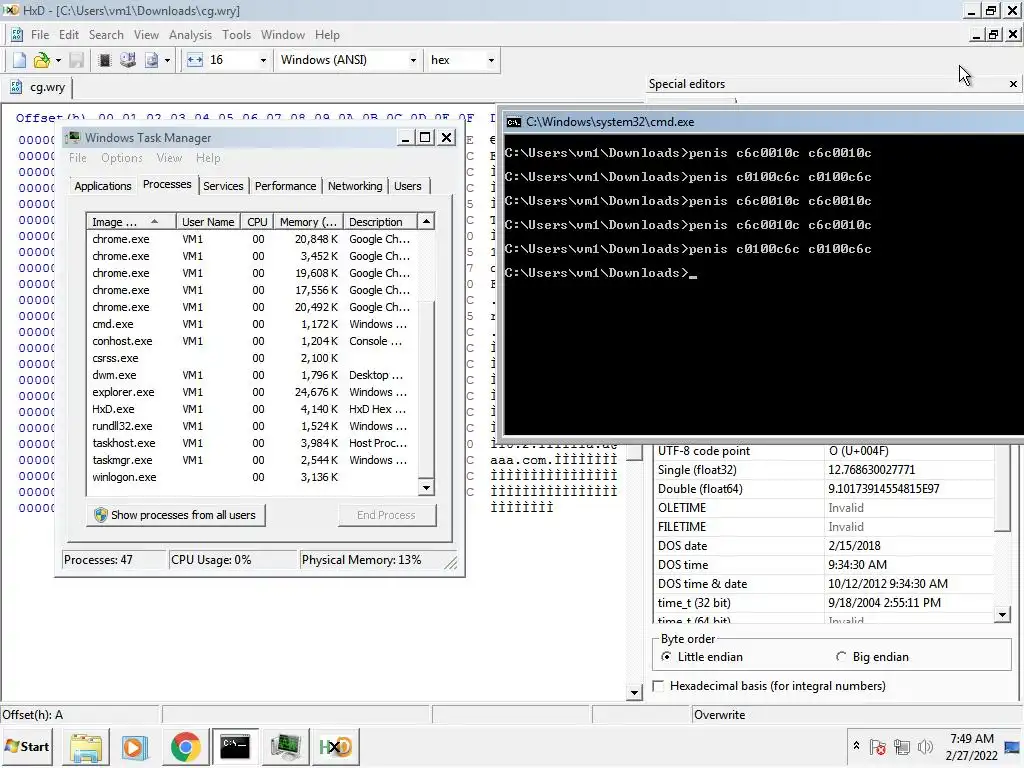This screenshot has height=768, width=1024.
Task: Switch to Task Manager Performance tab
Action: pos(285,186)
